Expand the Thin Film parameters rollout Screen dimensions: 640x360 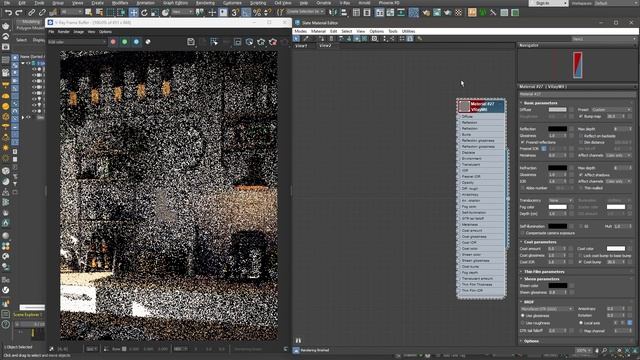pos(544,271)
